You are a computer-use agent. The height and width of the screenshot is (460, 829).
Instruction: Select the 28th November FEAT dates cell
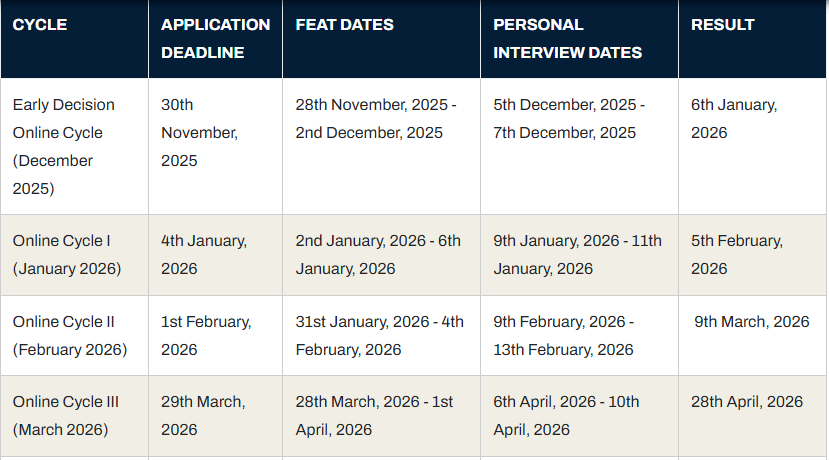tap(376, 118)
